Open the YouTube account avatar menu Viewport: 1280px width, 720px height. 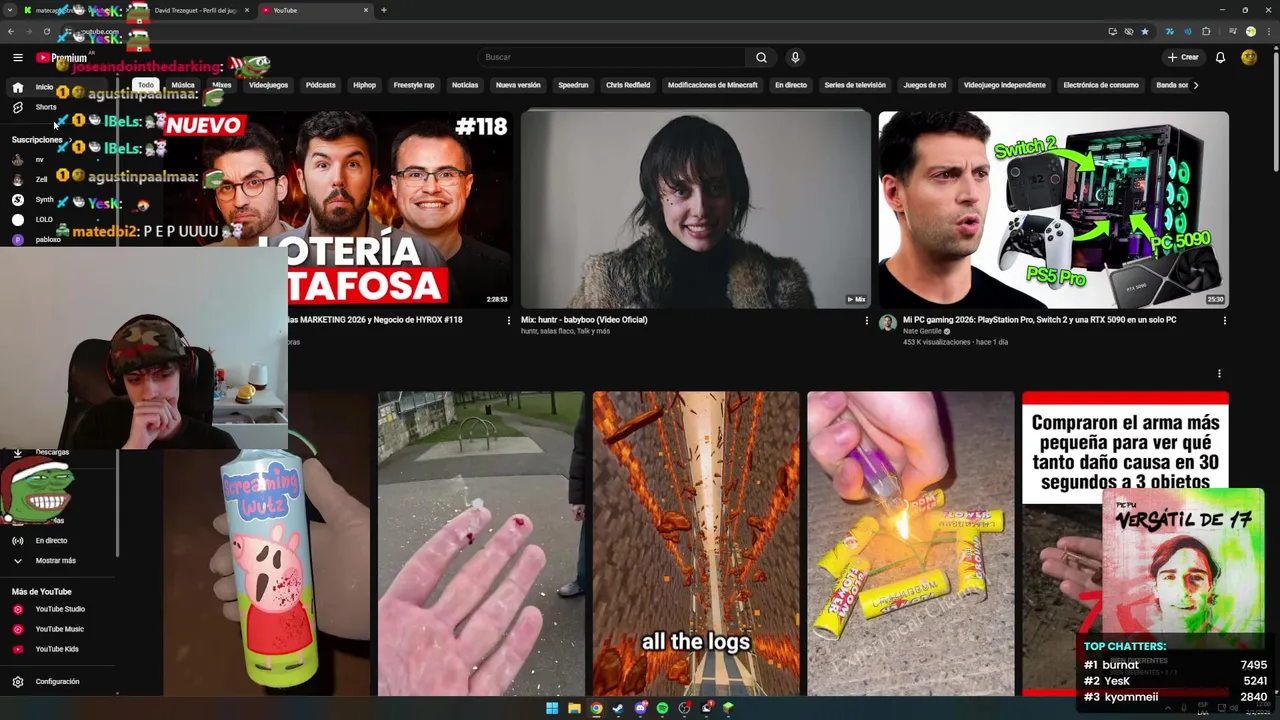coord(1249,57)
